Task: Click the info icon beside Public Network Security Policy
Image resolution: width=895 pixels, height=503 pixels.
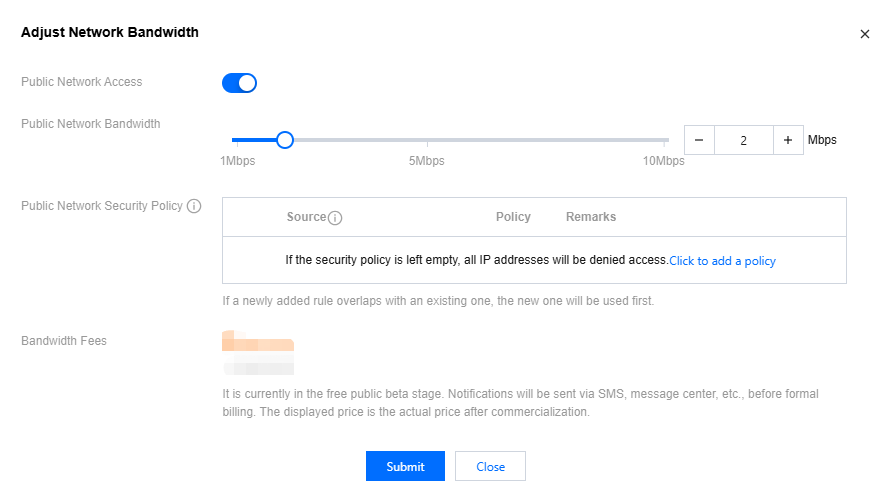Action: pyautogui.click(x=194, y=206)
